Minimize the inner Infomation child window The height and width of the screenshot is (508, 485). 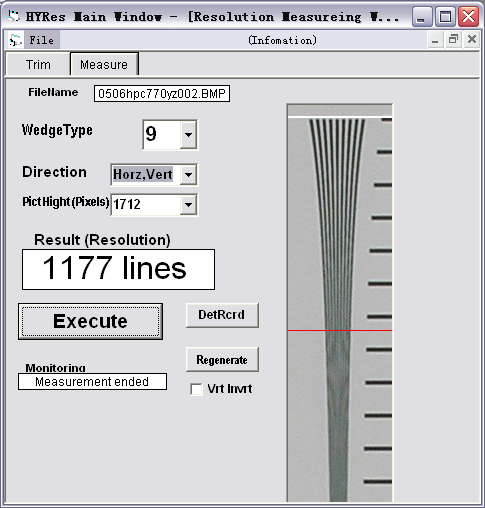coord(435,40)
